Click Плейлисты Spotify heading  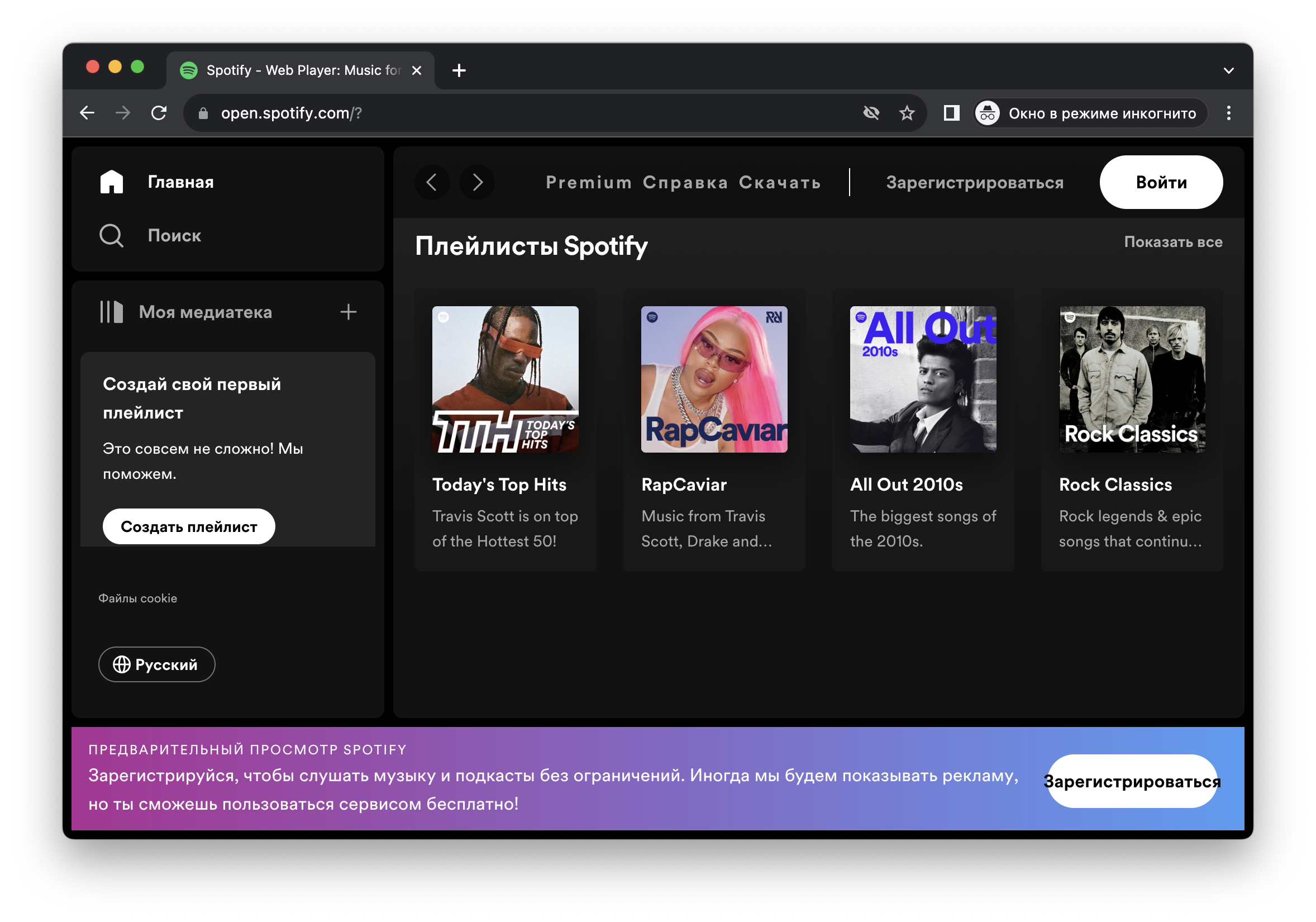click(531, 246)
